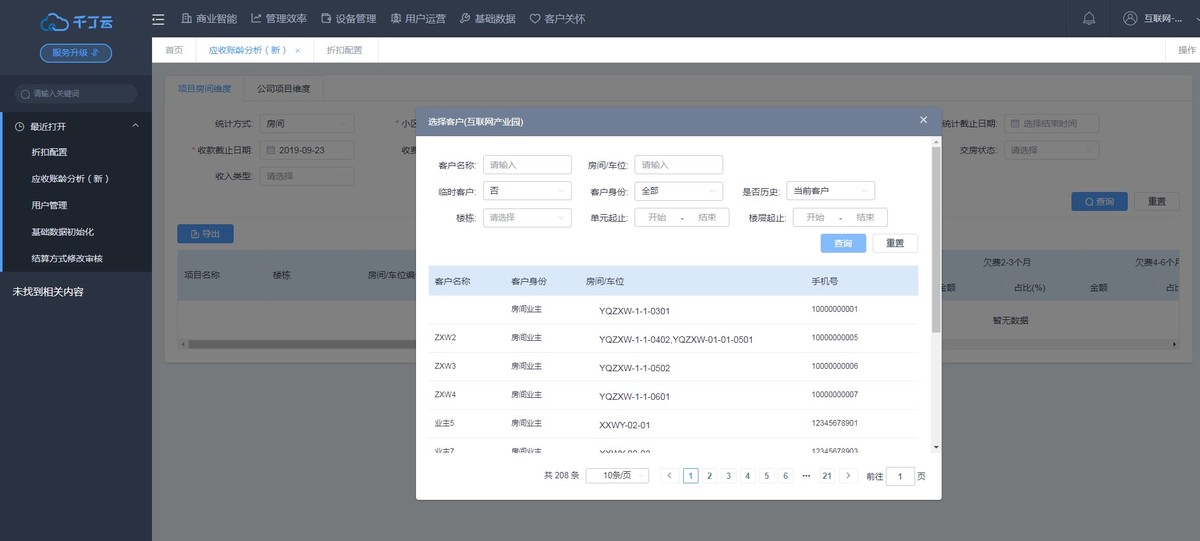Switch to the 折扣配置 page tab
Image resolution: width=1200 pixels, height=541 pixels.
pyautogui.click(x=344, y=50)
